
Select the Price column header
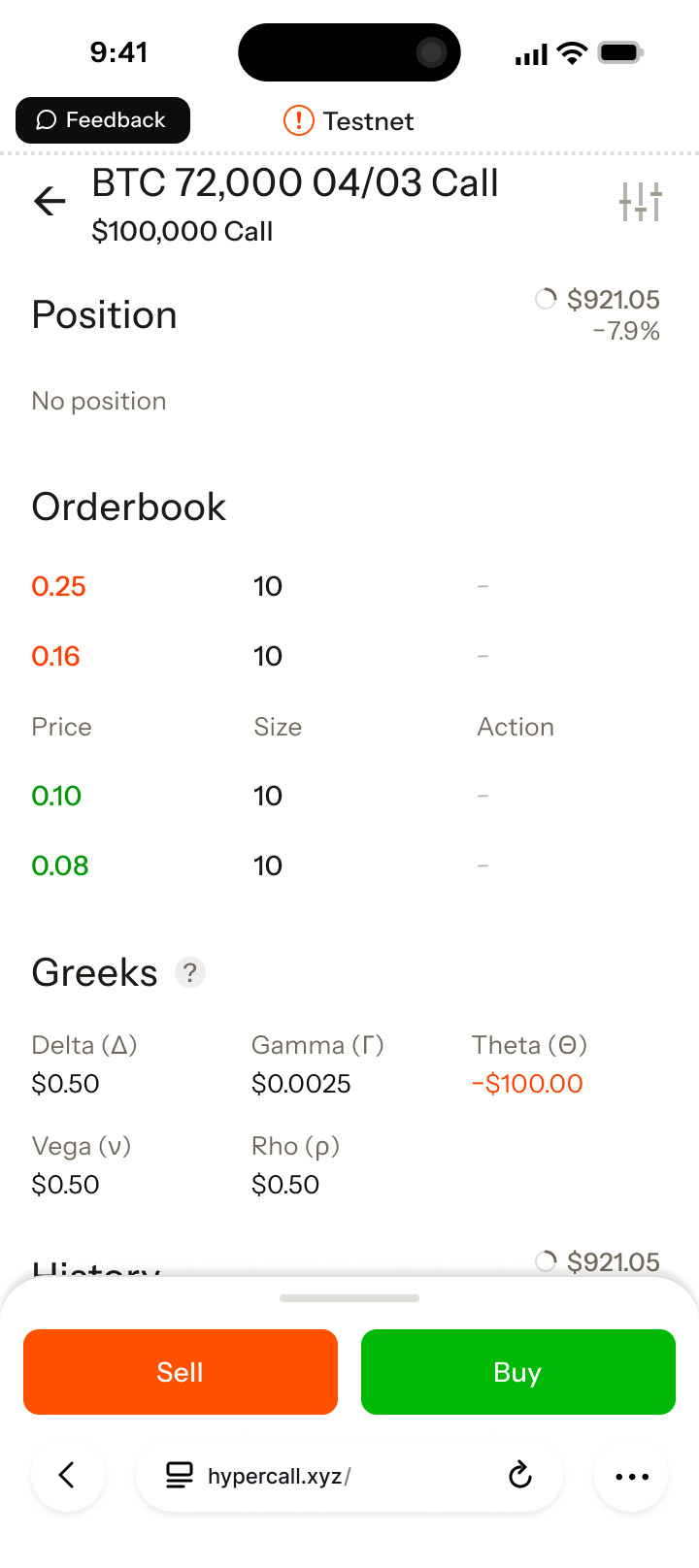tap(61, 727)
